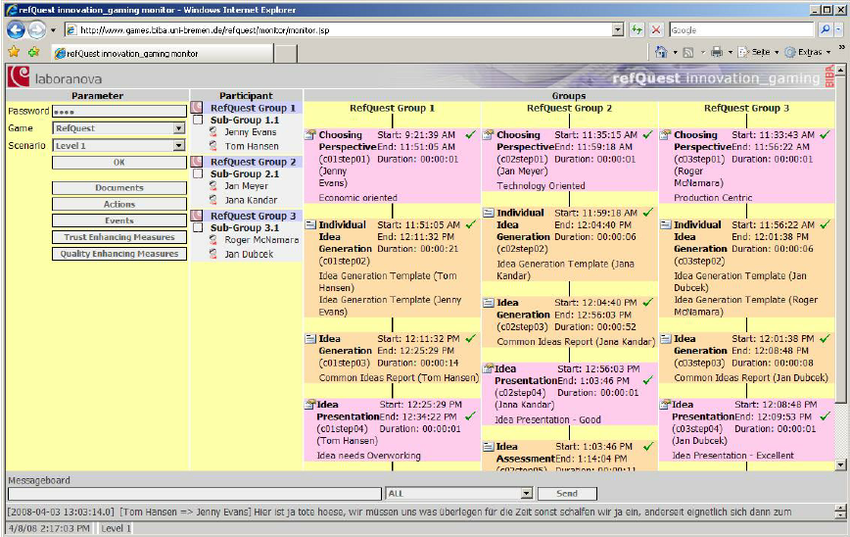Toggle the Sub-Group 2.1 checkbox
The image size is (850, 537).
197,174
